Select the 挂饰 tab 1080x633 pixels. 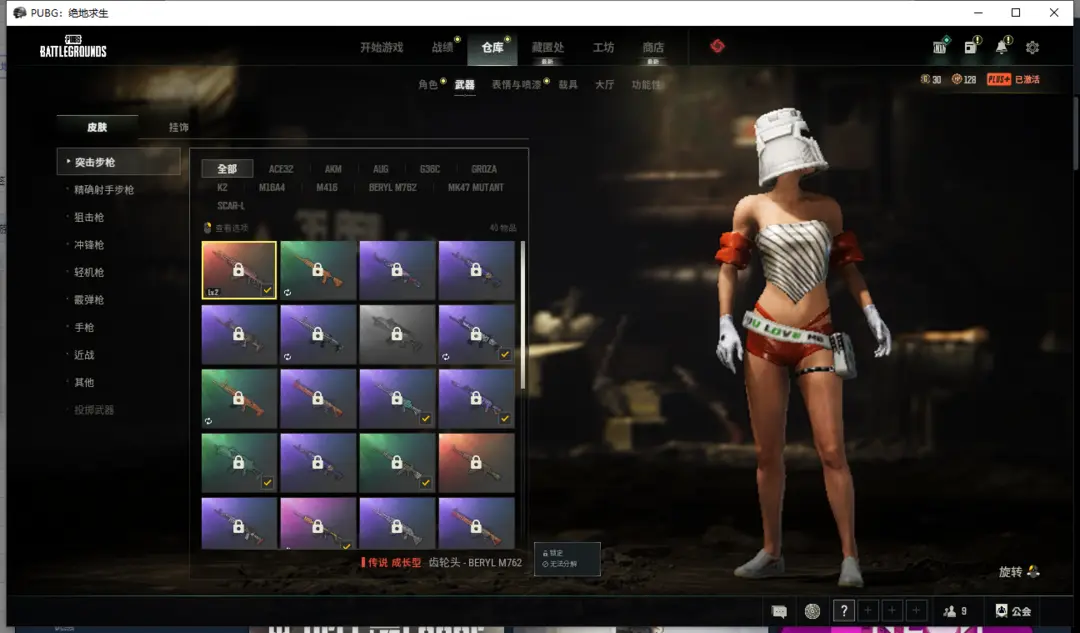[178, 127]
